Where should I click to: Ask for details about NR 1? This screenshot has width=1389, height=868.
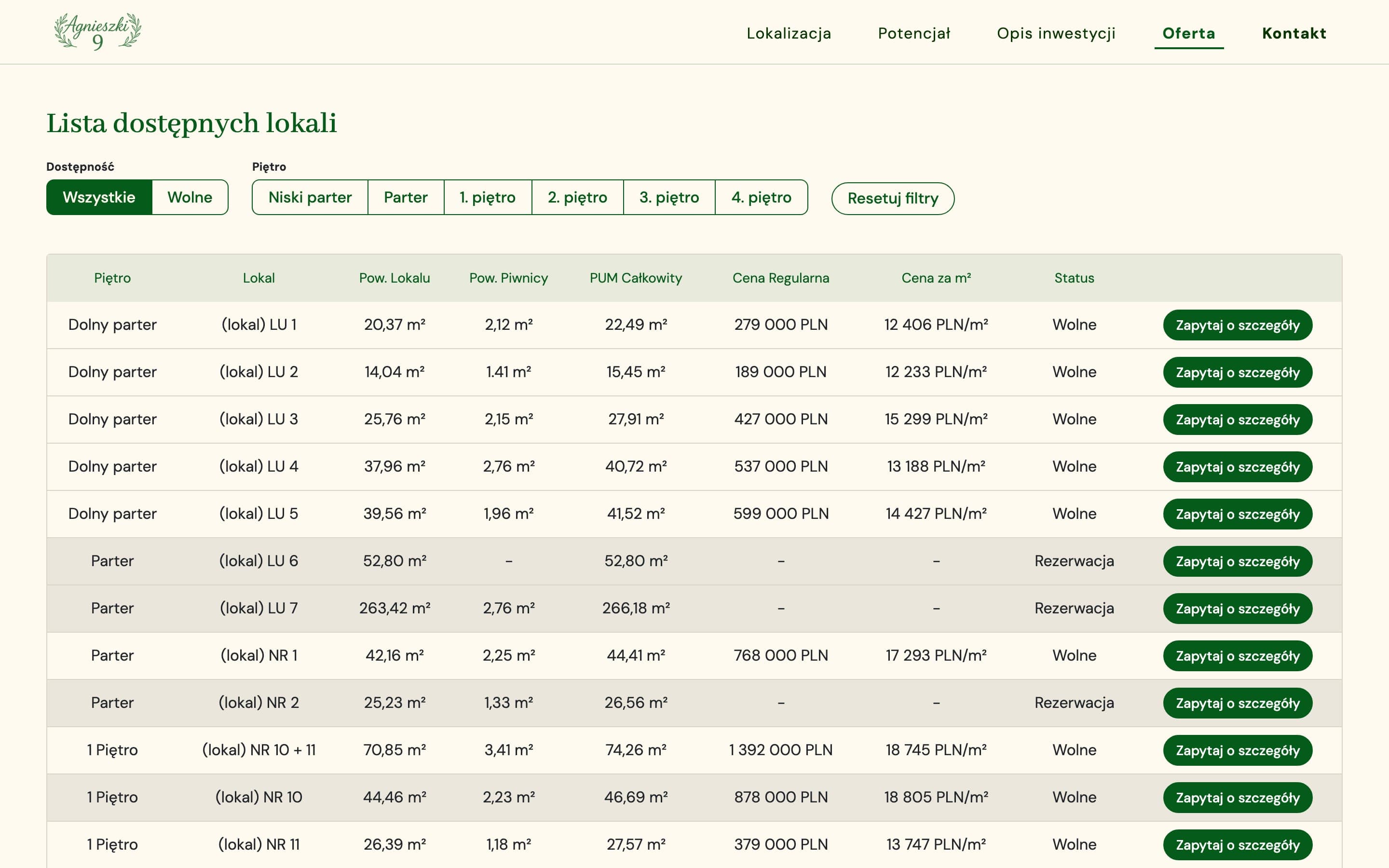[1238, 656]
